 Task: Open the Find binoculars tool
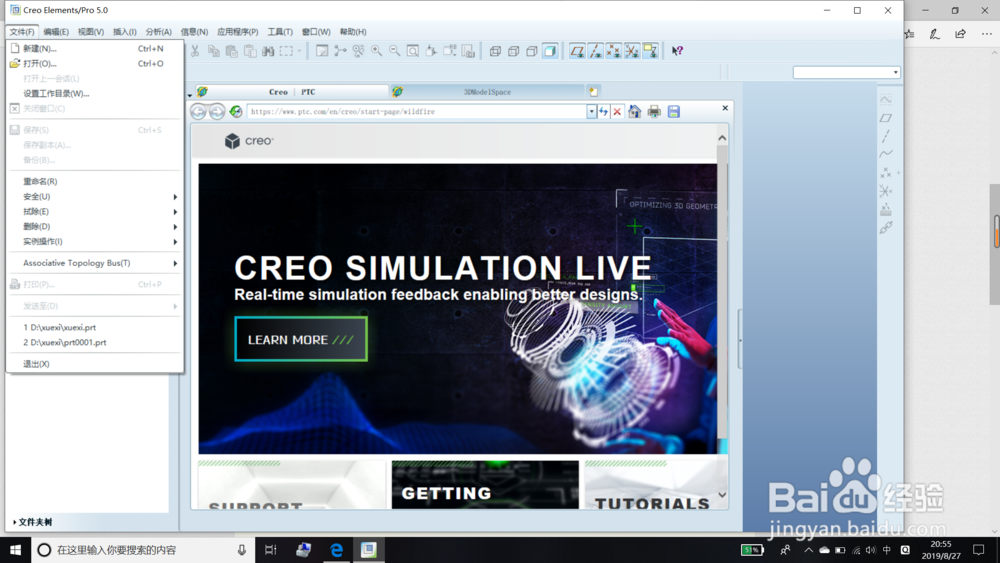268,51
